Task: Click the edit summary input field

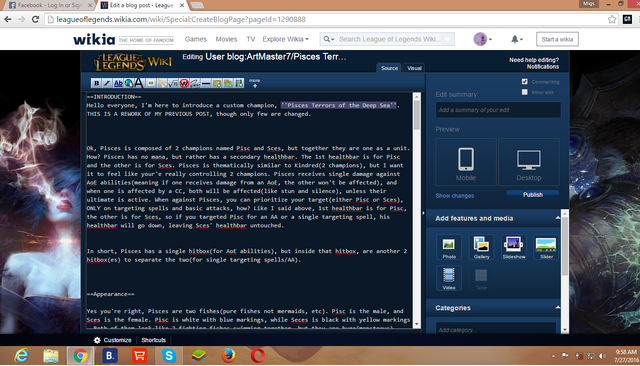Action: [x=498, y=110]
